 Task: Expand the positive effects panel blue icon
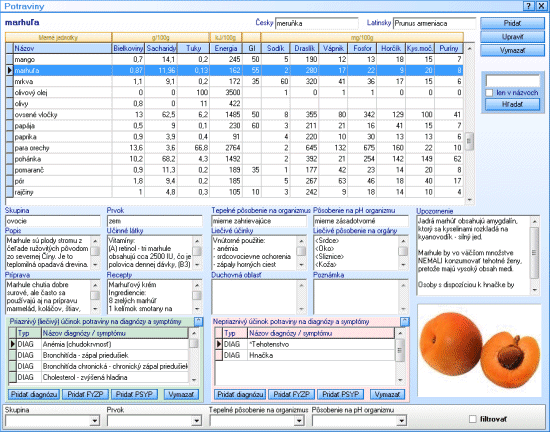click(198, 322)
